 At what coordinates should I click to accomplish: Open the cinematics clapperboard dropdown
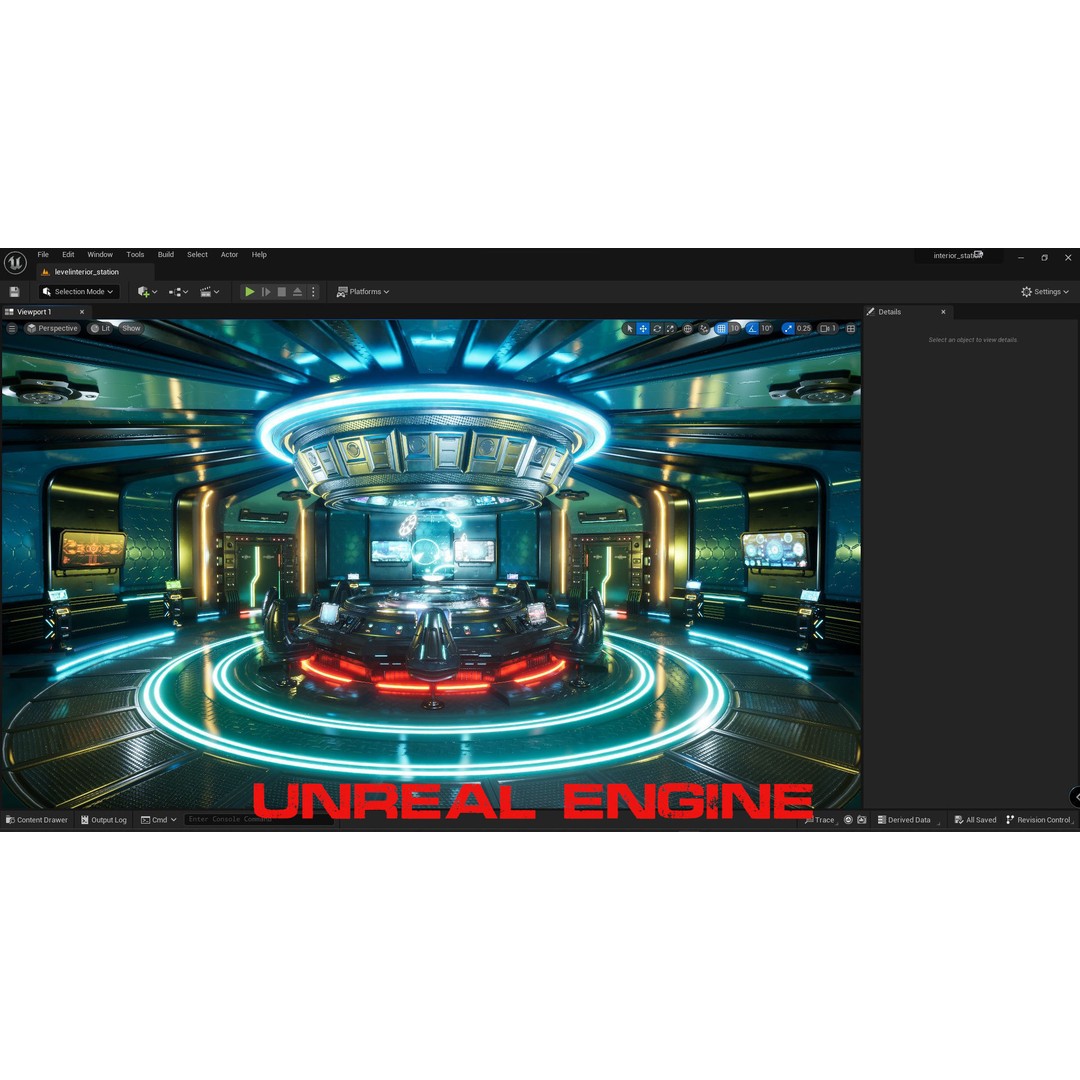click(209, 292)
